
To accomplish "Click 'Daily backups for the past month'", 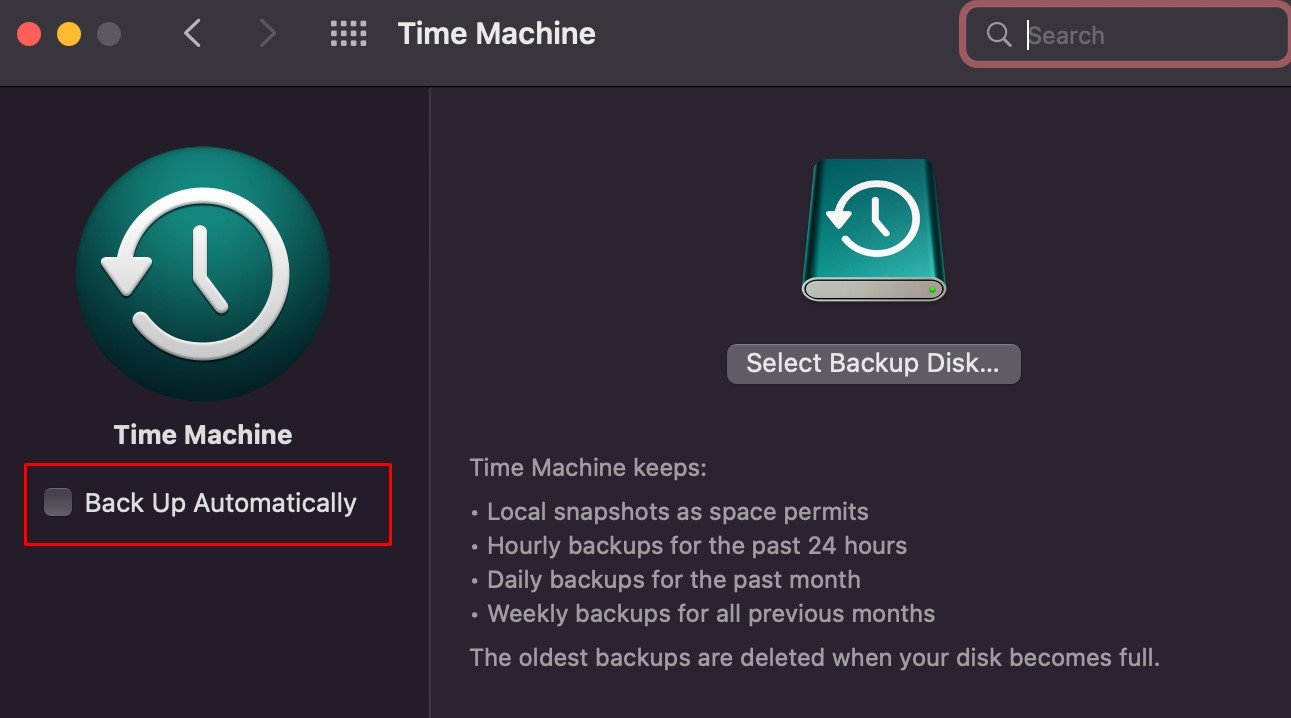I will tap(673, 580).
